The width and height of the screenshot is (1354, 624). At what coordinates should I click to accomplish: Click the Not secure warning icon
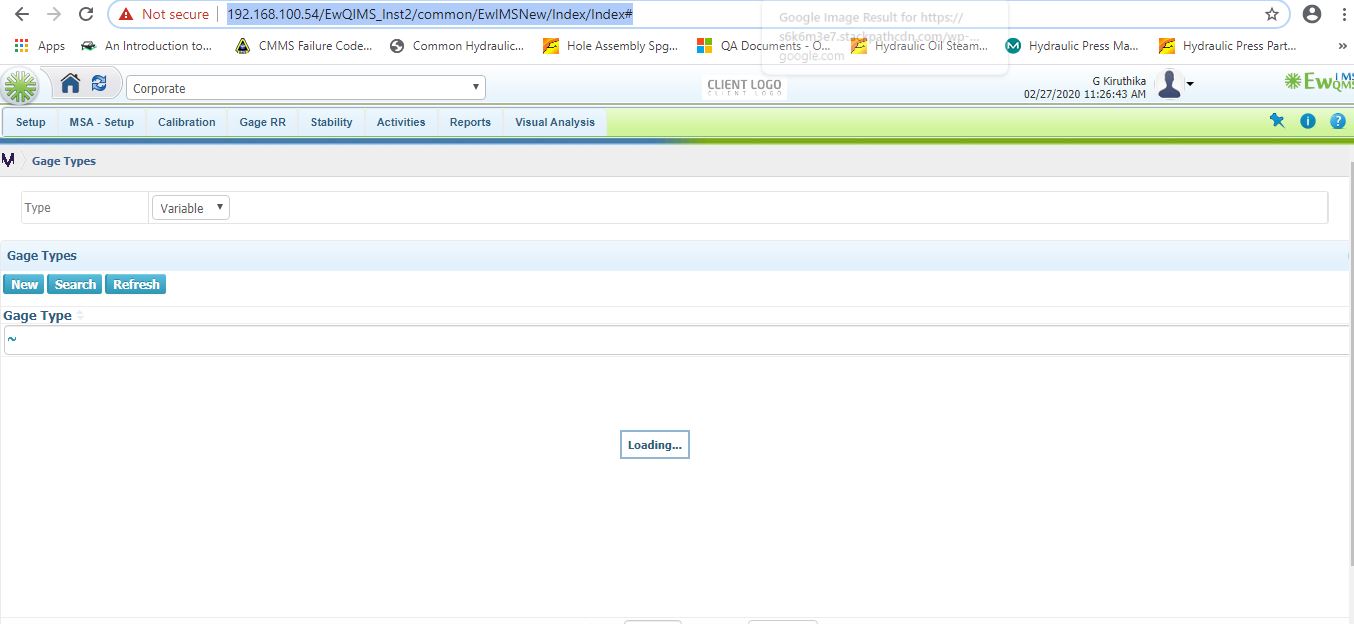pyautogui.click(x=125, y=14)
